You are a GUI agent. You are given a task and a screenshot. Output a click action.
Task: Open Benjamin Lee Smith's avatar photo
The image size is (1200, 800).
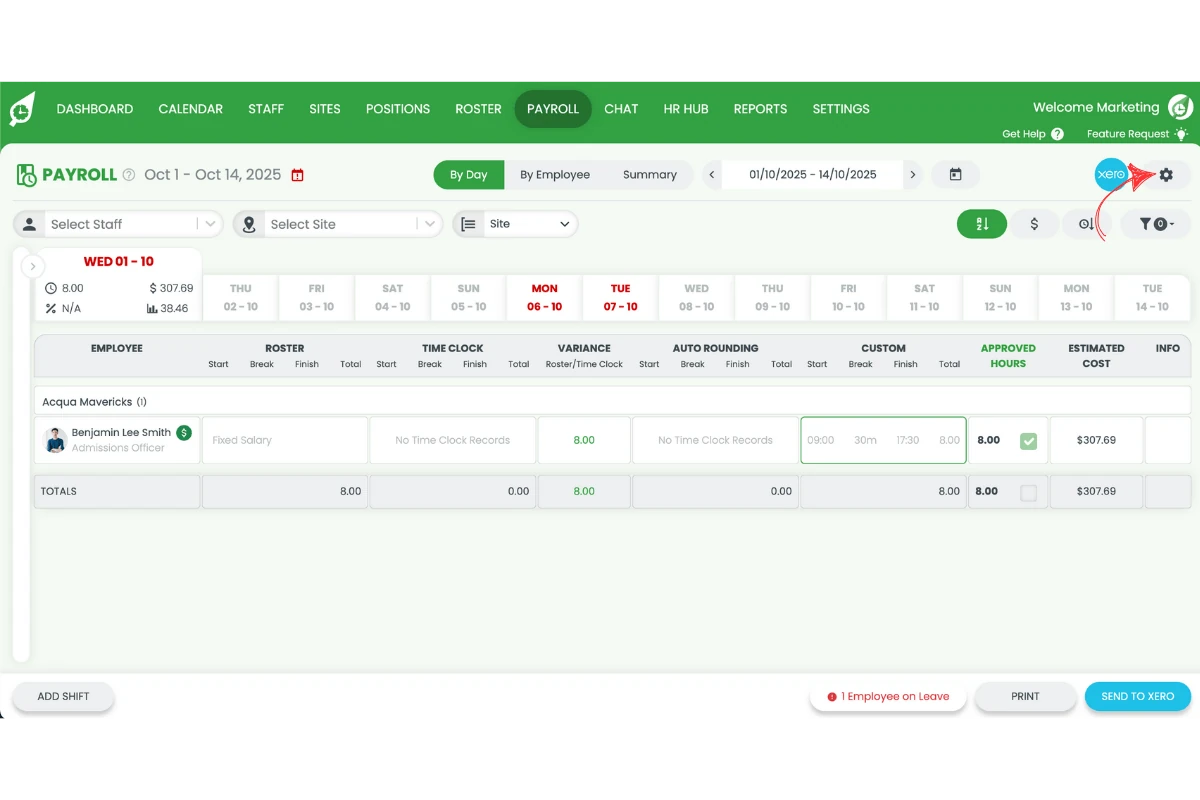(55, 440)
